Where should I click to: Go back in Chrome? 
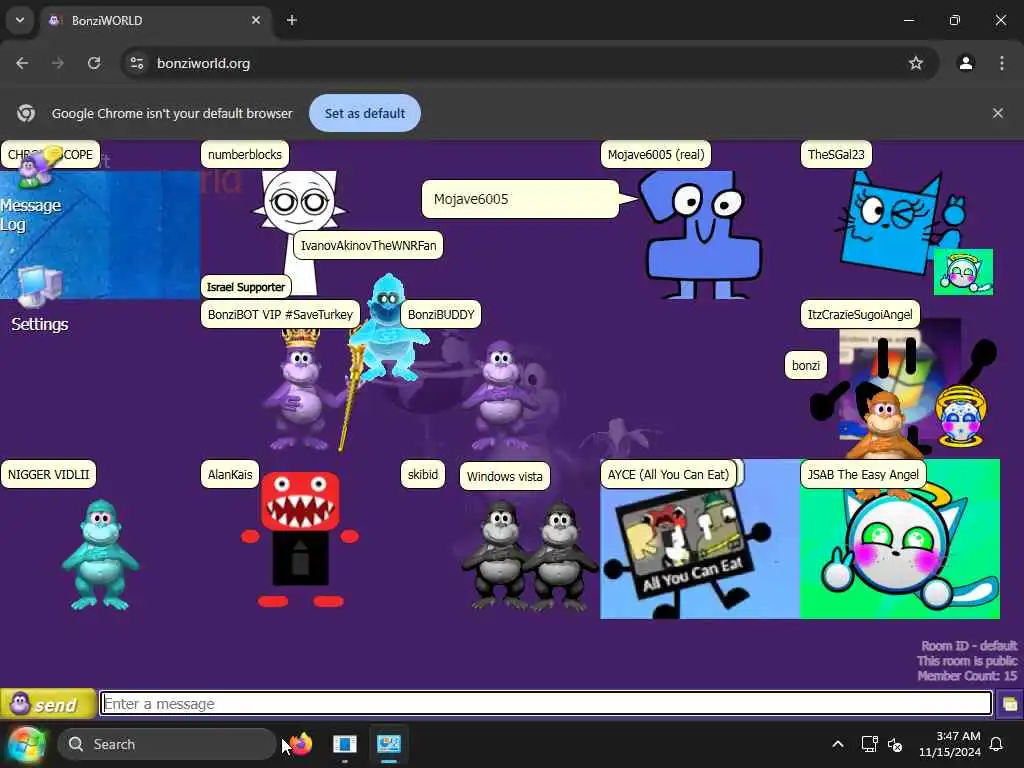22,63
